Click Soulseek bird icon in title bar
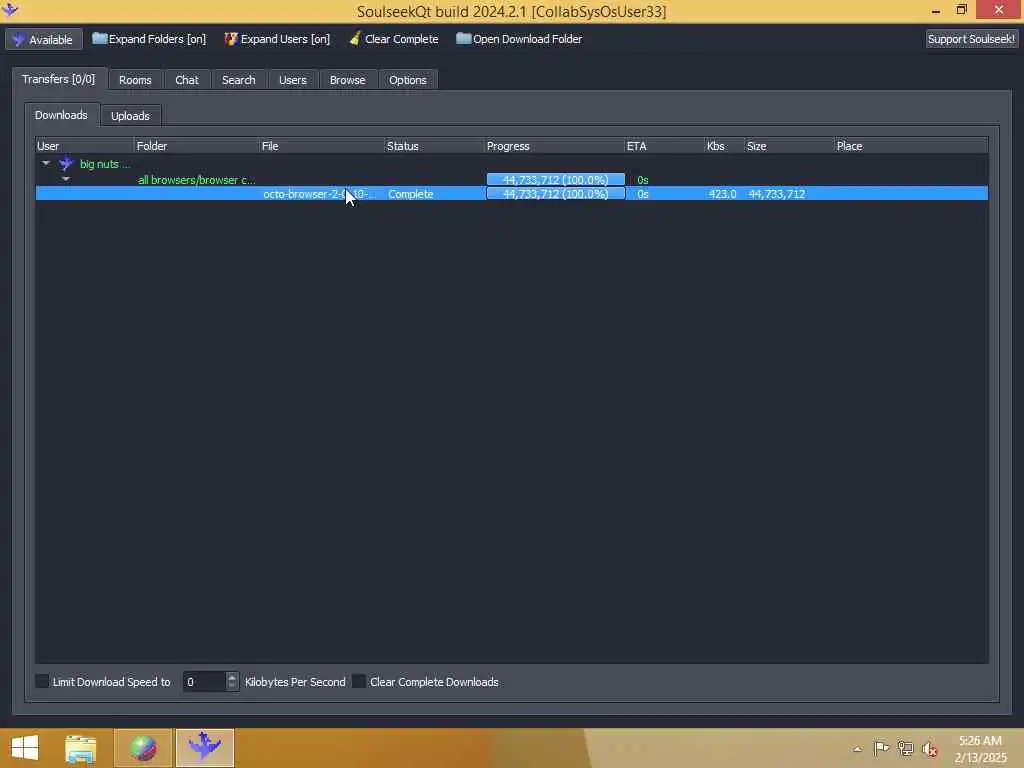This screenshot has width=1024, height=768. [x=10, y=10]
